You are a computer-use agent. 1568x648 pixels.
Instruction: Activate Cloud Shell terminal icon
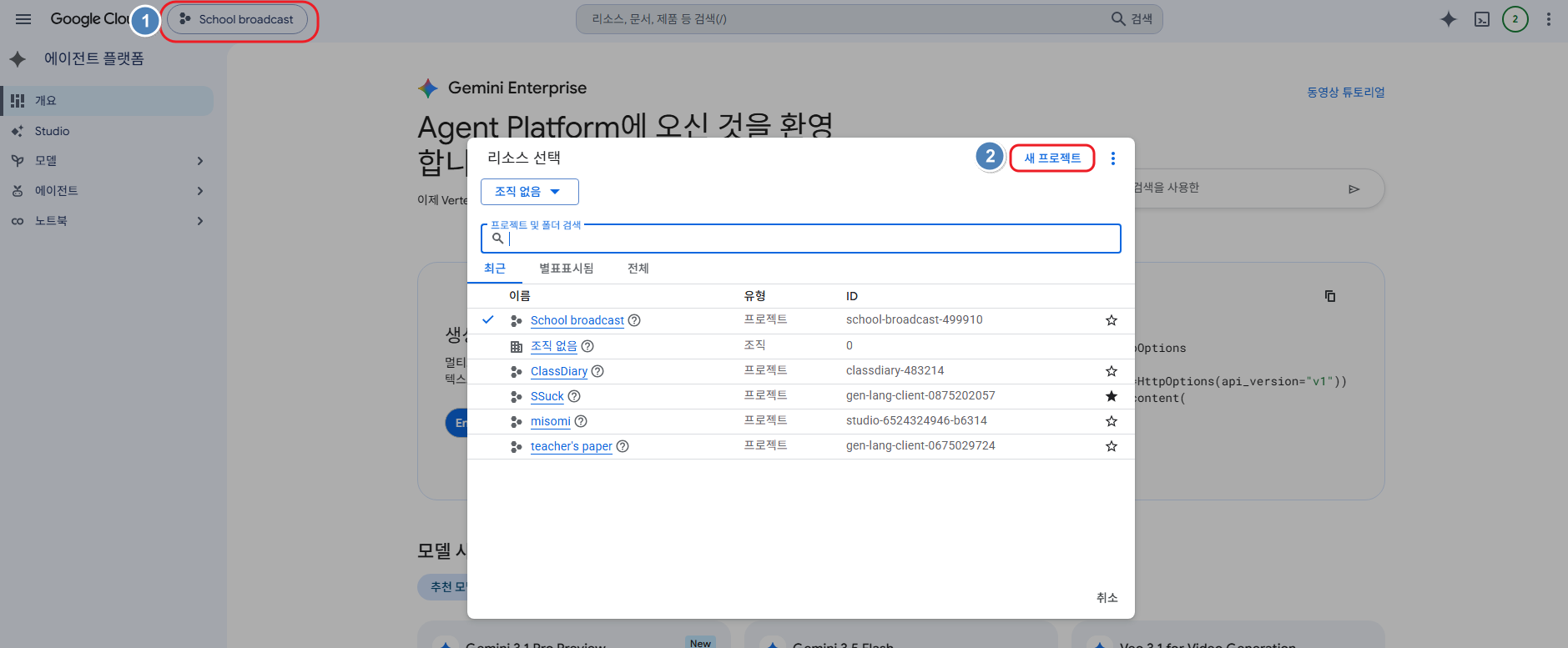pyautogui.click(x=1482, y=19)
